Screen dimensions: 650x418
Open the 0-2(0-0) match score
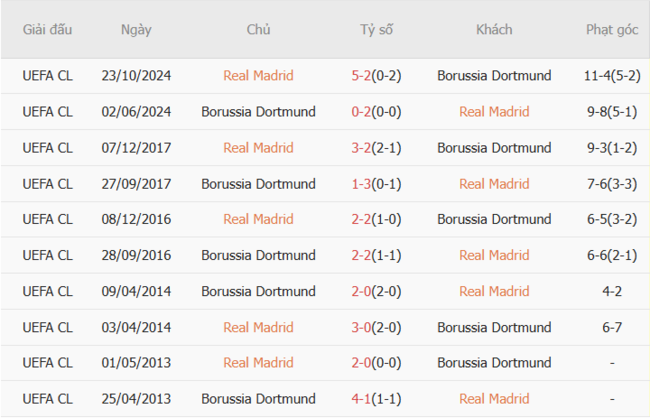click(376, 112)
